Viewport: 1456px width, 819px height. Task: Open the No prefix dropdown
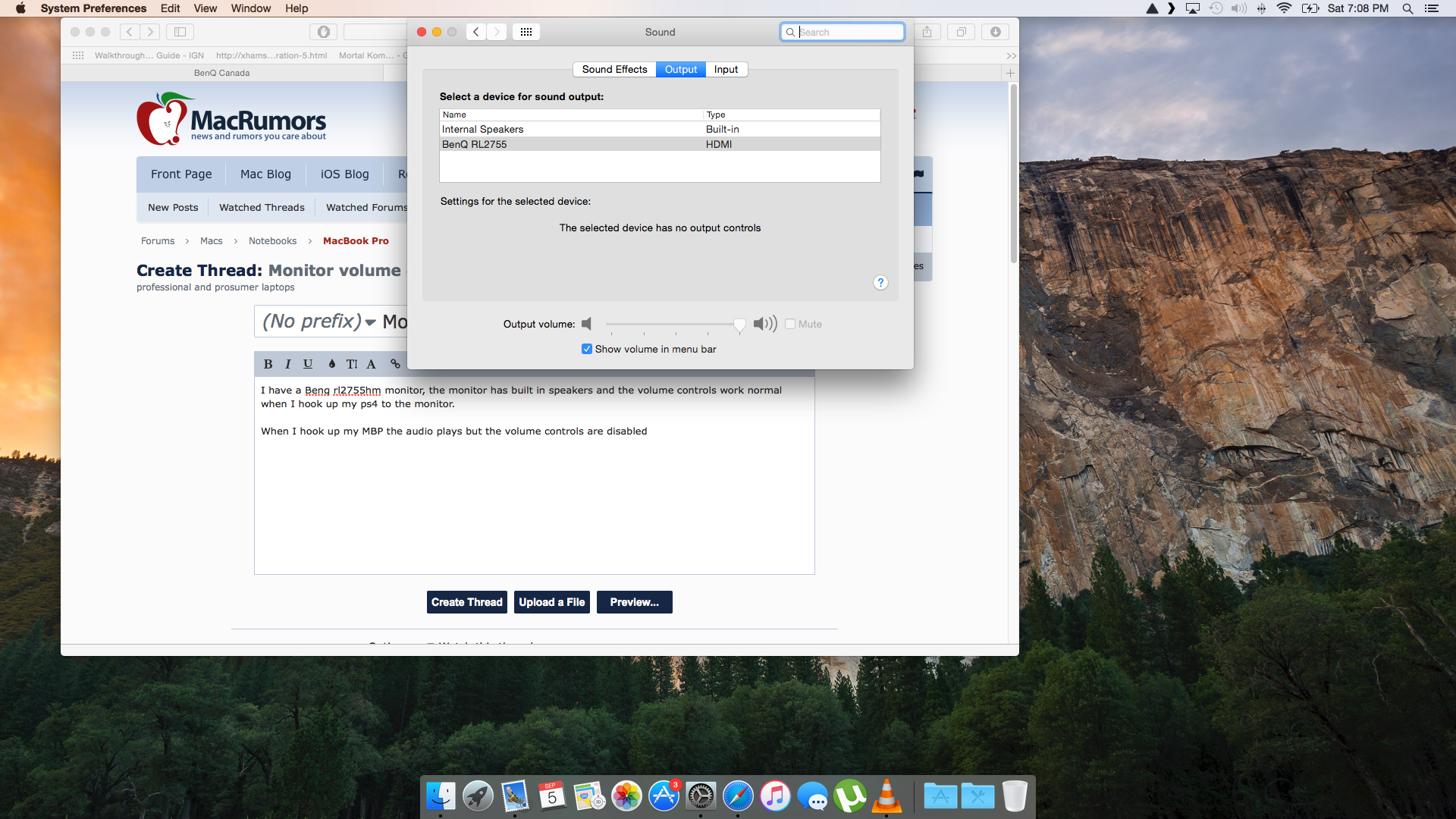[x=318, y=322]
